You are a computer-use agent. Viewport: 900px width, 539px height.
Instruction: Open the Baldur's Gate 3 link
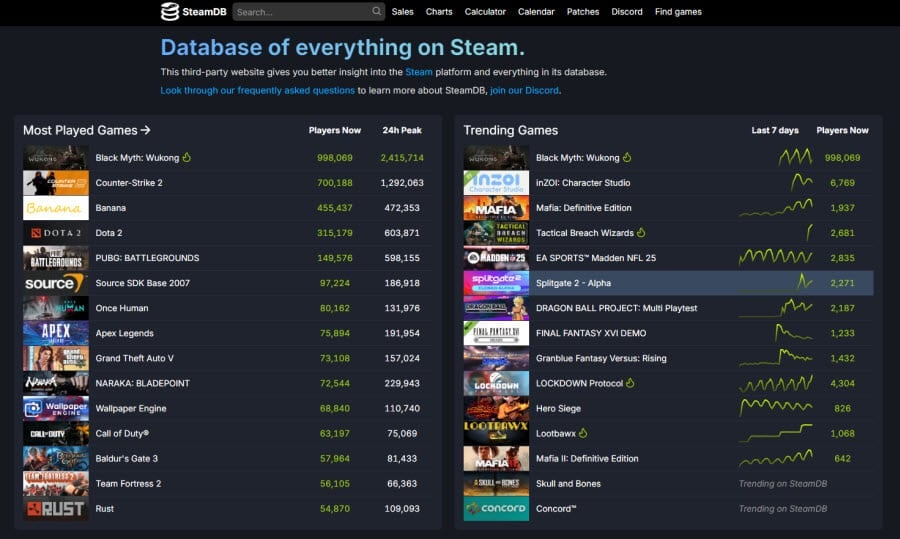point(126,458)
